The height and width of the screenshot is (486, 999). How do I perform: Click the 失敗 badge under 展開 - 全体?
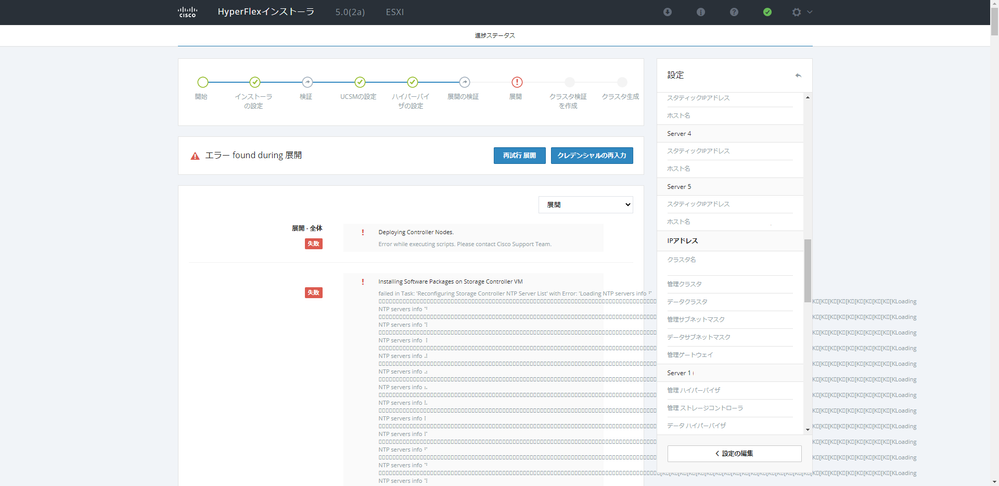coord(313,243)
